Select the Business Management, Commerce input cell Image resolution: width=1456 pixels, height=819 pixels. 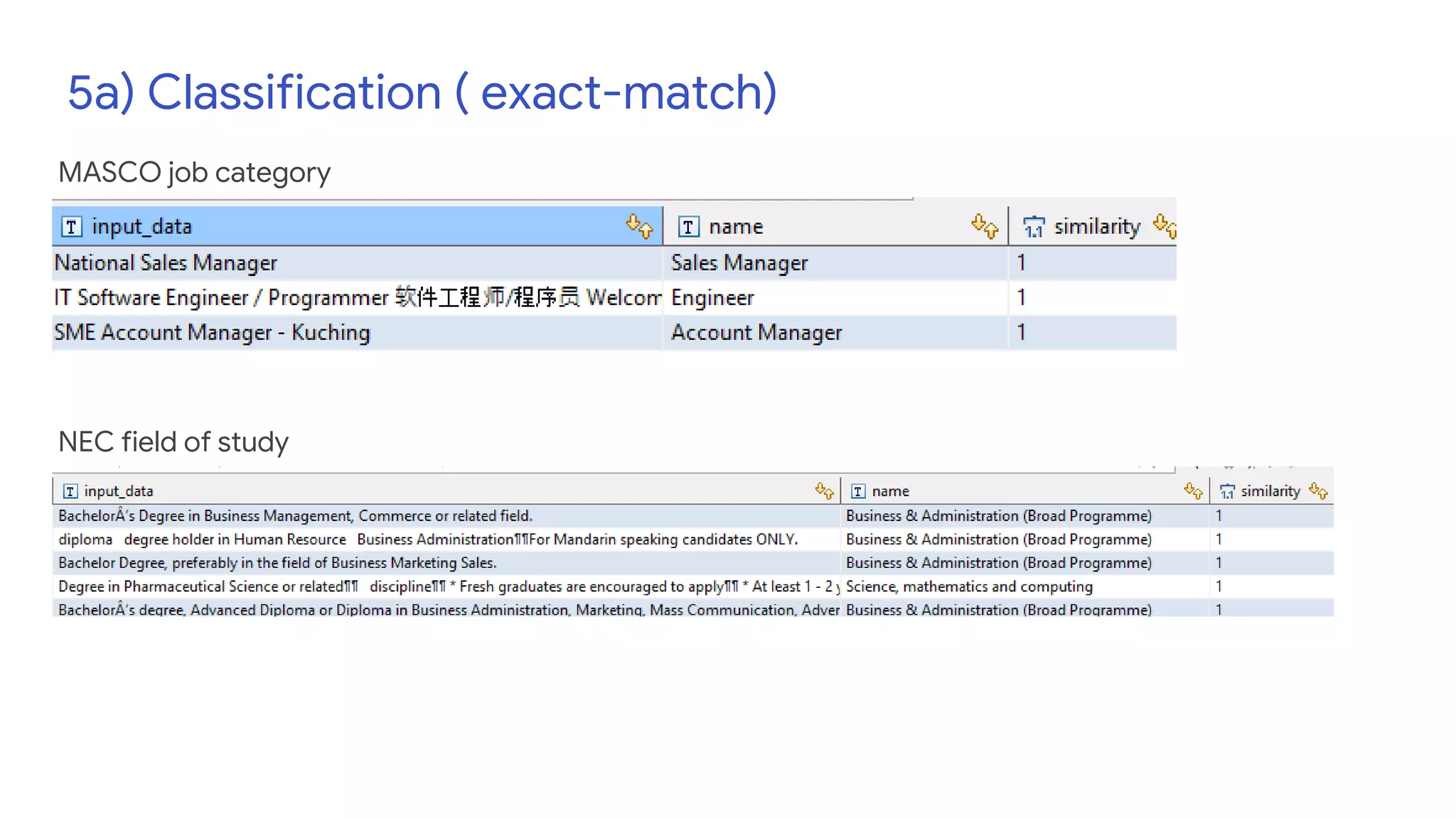pyautogui.click(x=446, y=516)
